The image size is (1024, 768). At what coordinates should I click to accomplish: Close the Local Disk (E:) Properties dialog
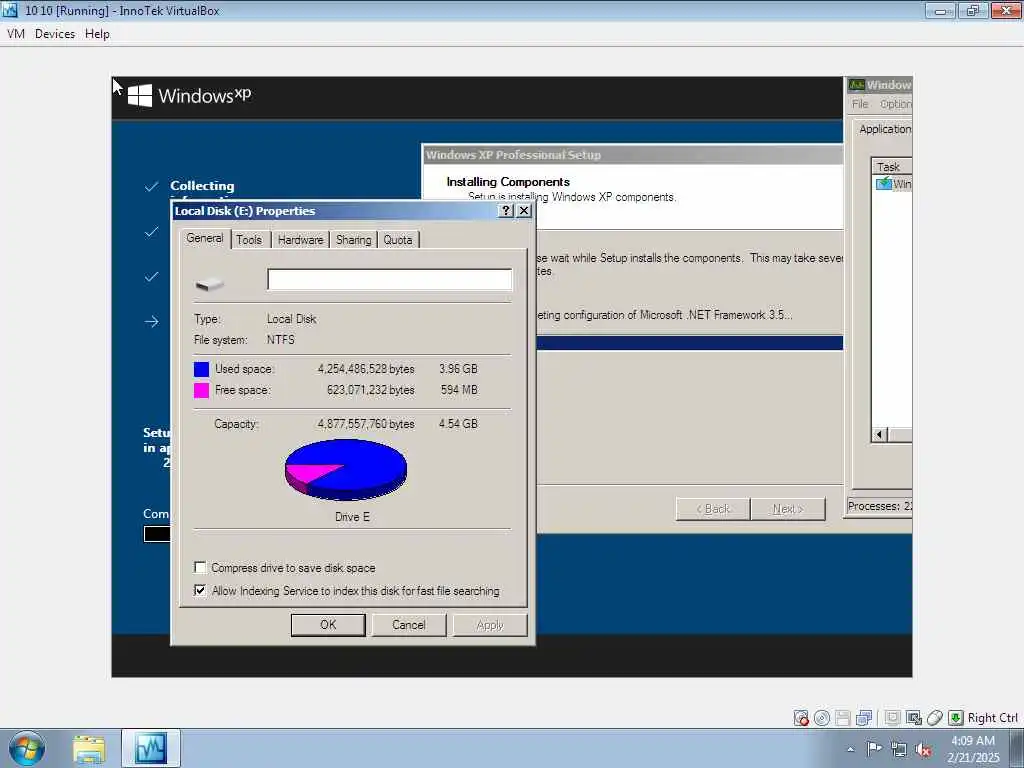point(524,210)
